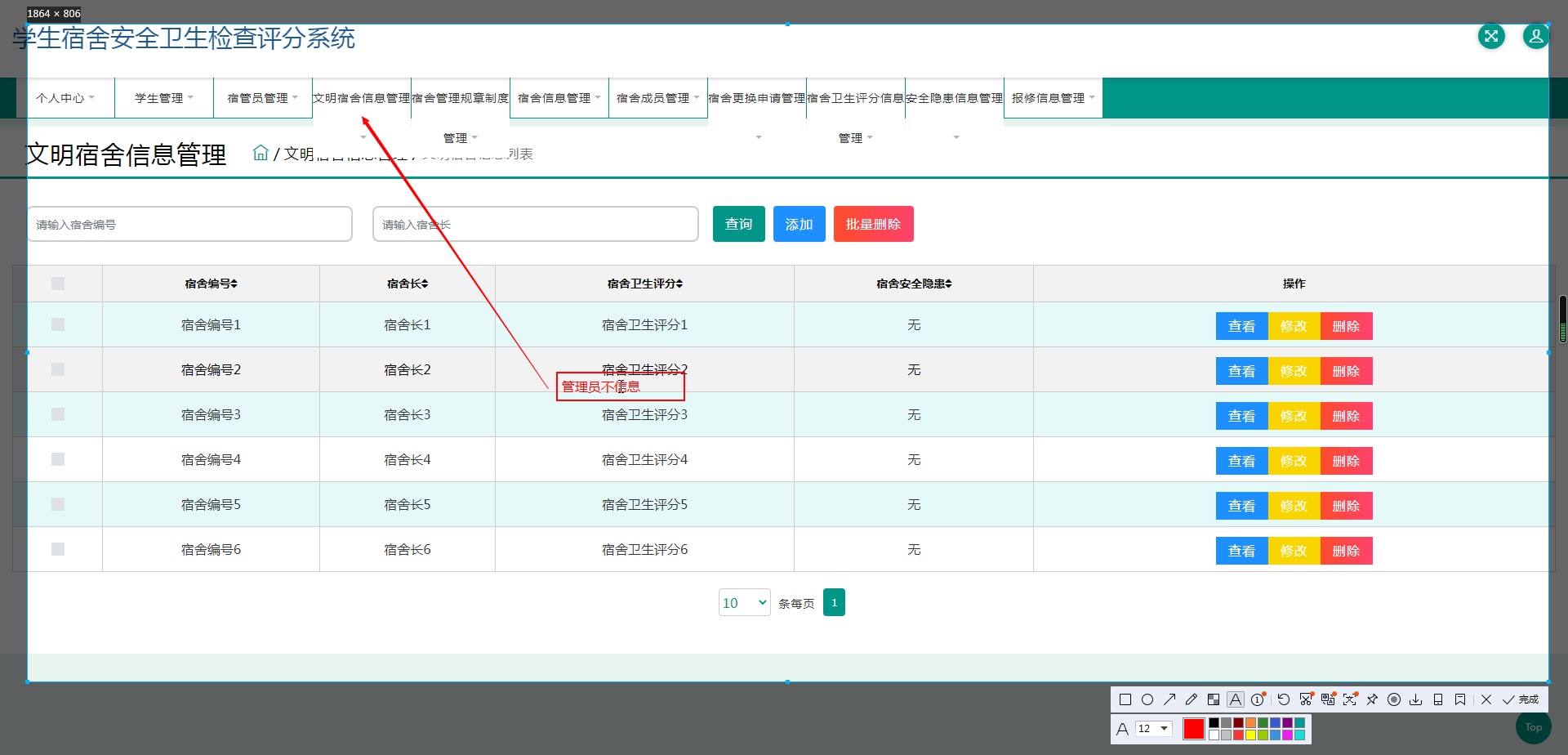
Task: Pin the screenshot to screen
Action: pos(1372,699)
